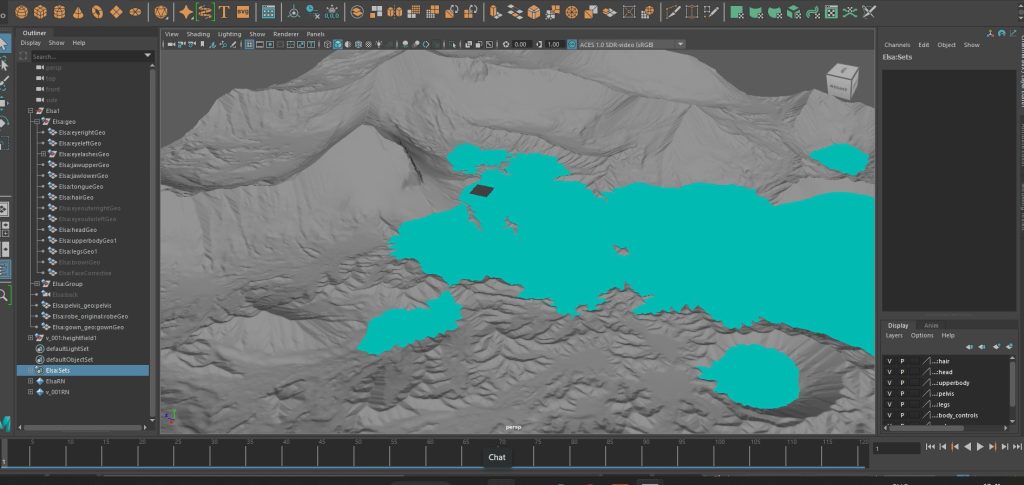Go to start of playback range

click(930, 447)
